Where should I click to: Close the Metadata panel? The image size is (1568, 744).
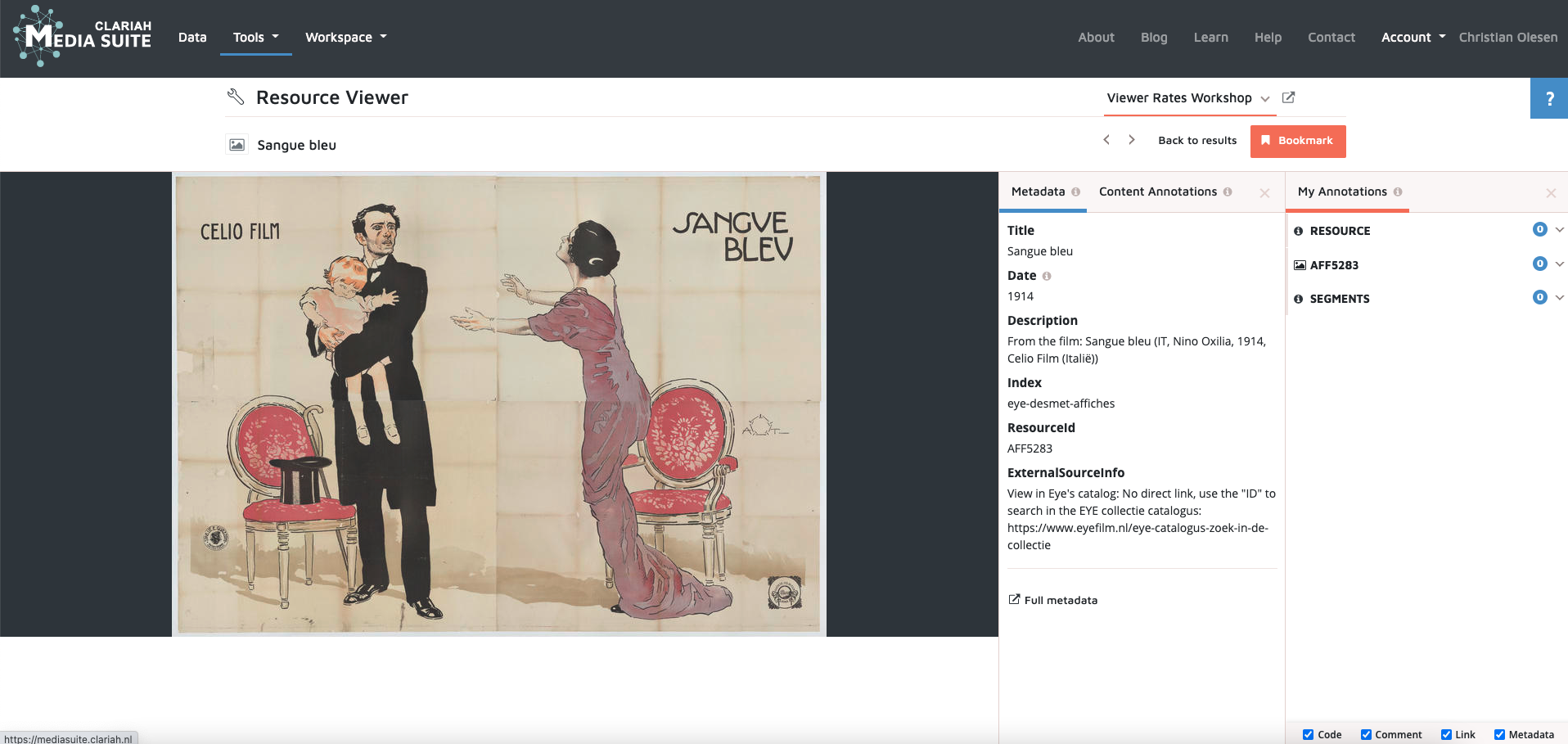tap(1264, 193)
